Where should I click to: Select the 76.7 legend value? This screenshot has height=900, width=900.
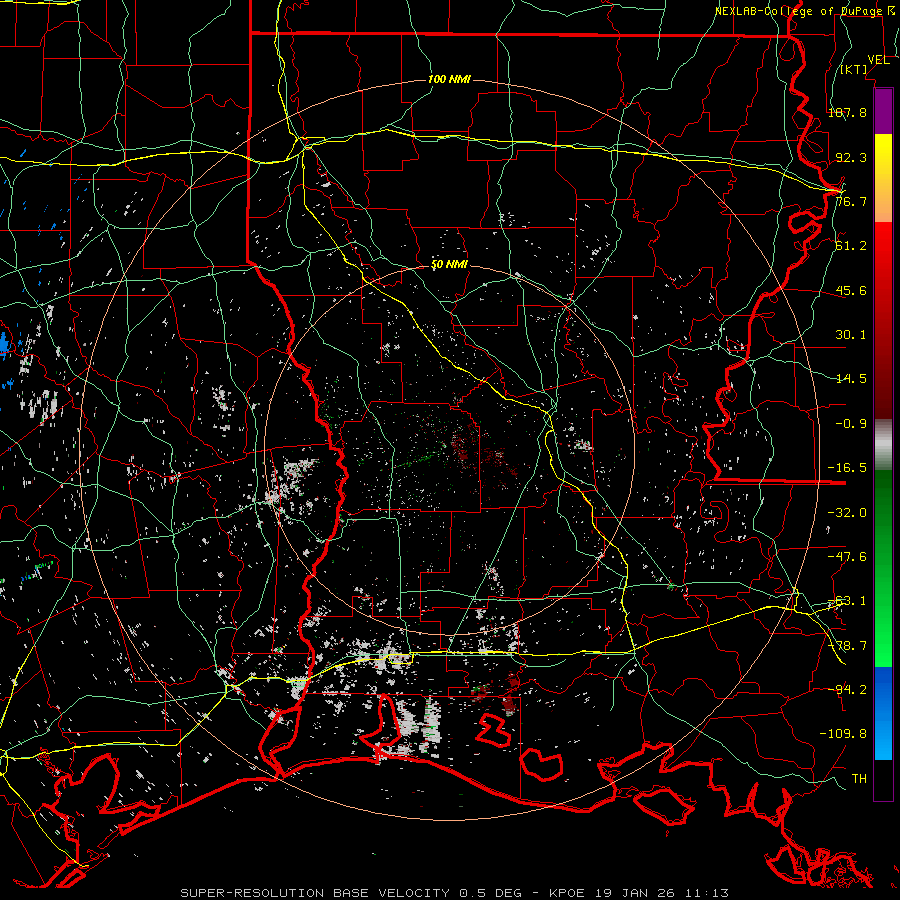pos(851,201)
